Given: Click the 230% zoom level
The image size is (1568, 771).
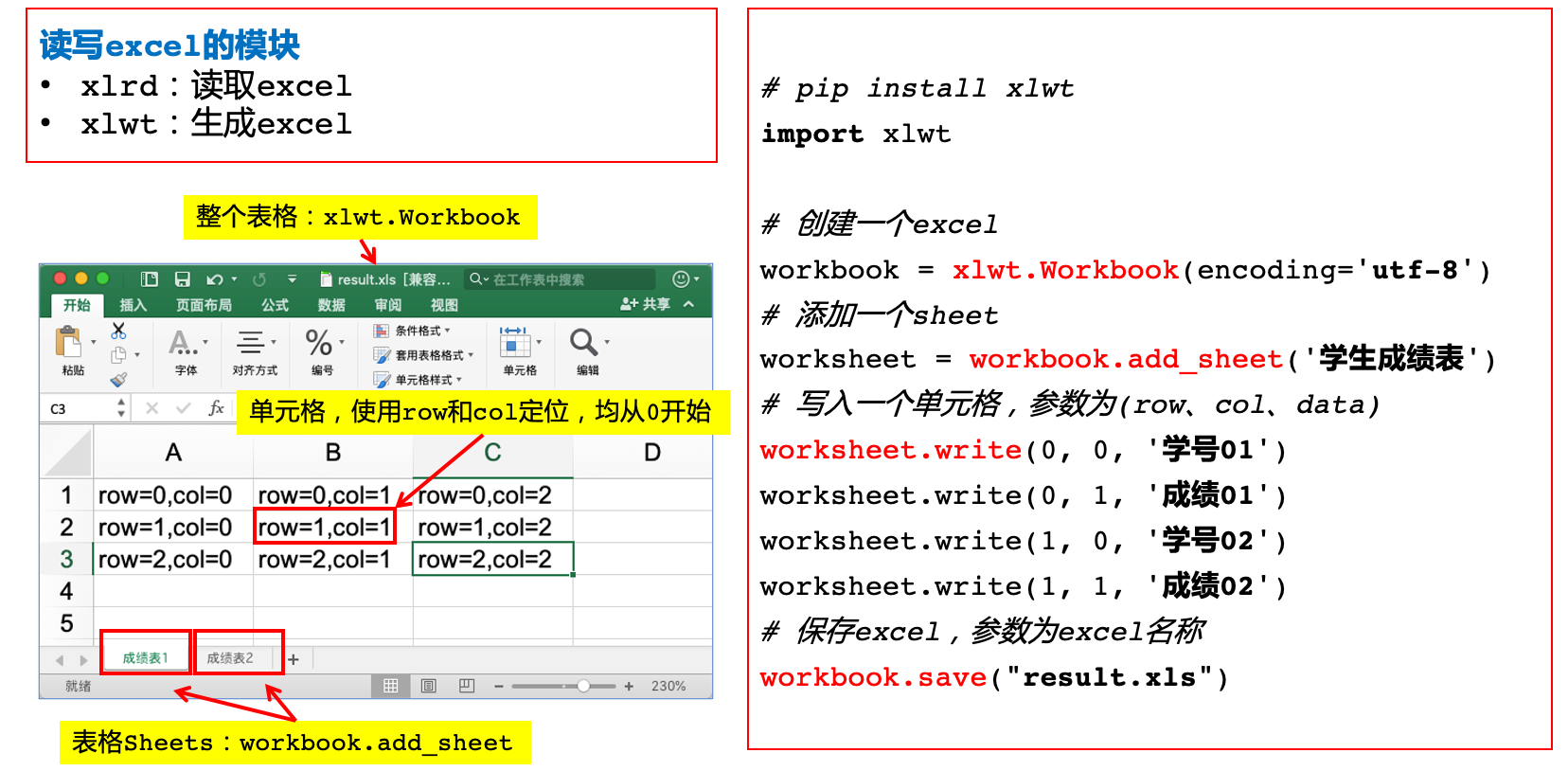Looking at the screenshot, I should point(668,686).
